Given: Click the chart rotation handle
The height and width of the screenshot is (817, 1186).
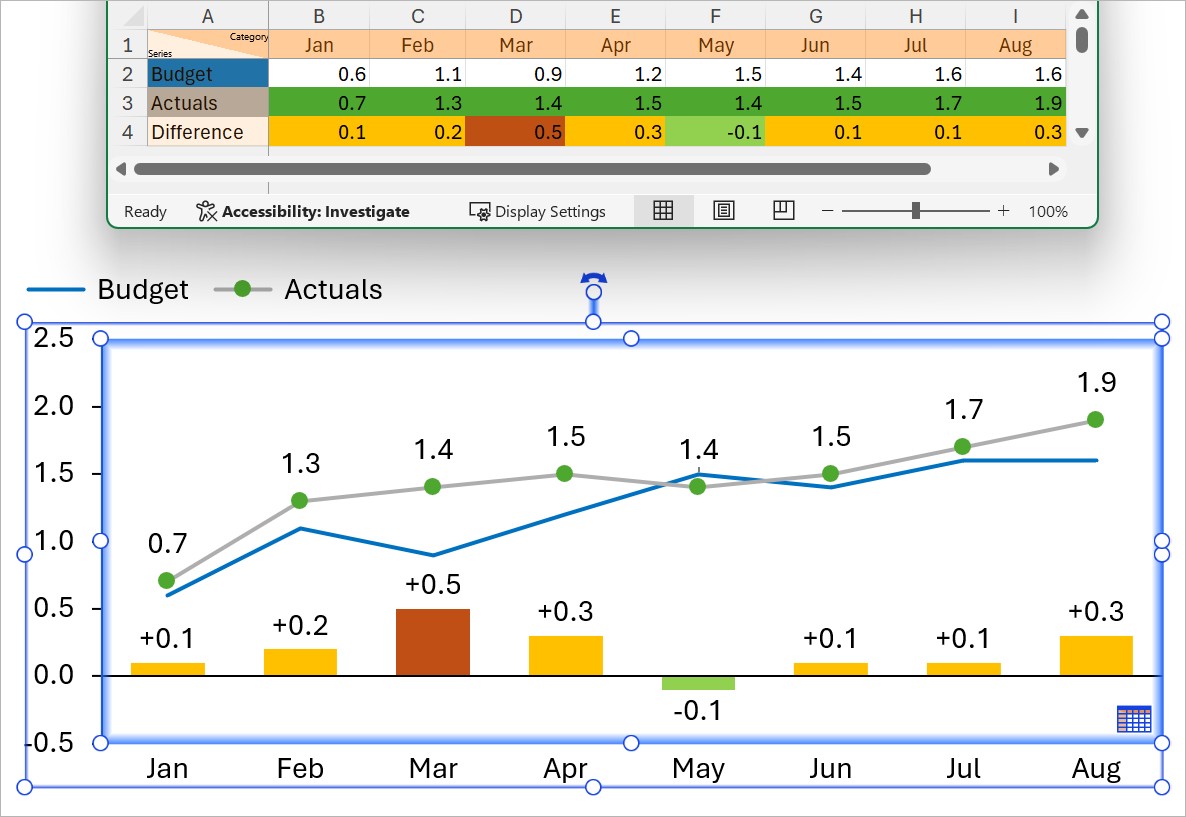Looking at the screenshot, I should (x=593, y=283).
